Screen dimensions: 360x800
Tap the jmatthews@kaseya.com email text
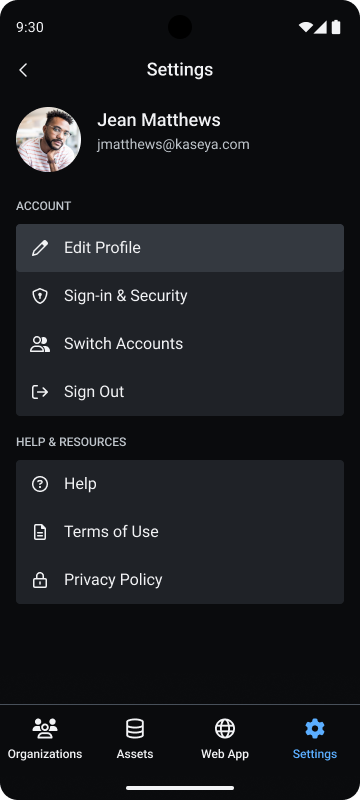[x=173, y=145]
